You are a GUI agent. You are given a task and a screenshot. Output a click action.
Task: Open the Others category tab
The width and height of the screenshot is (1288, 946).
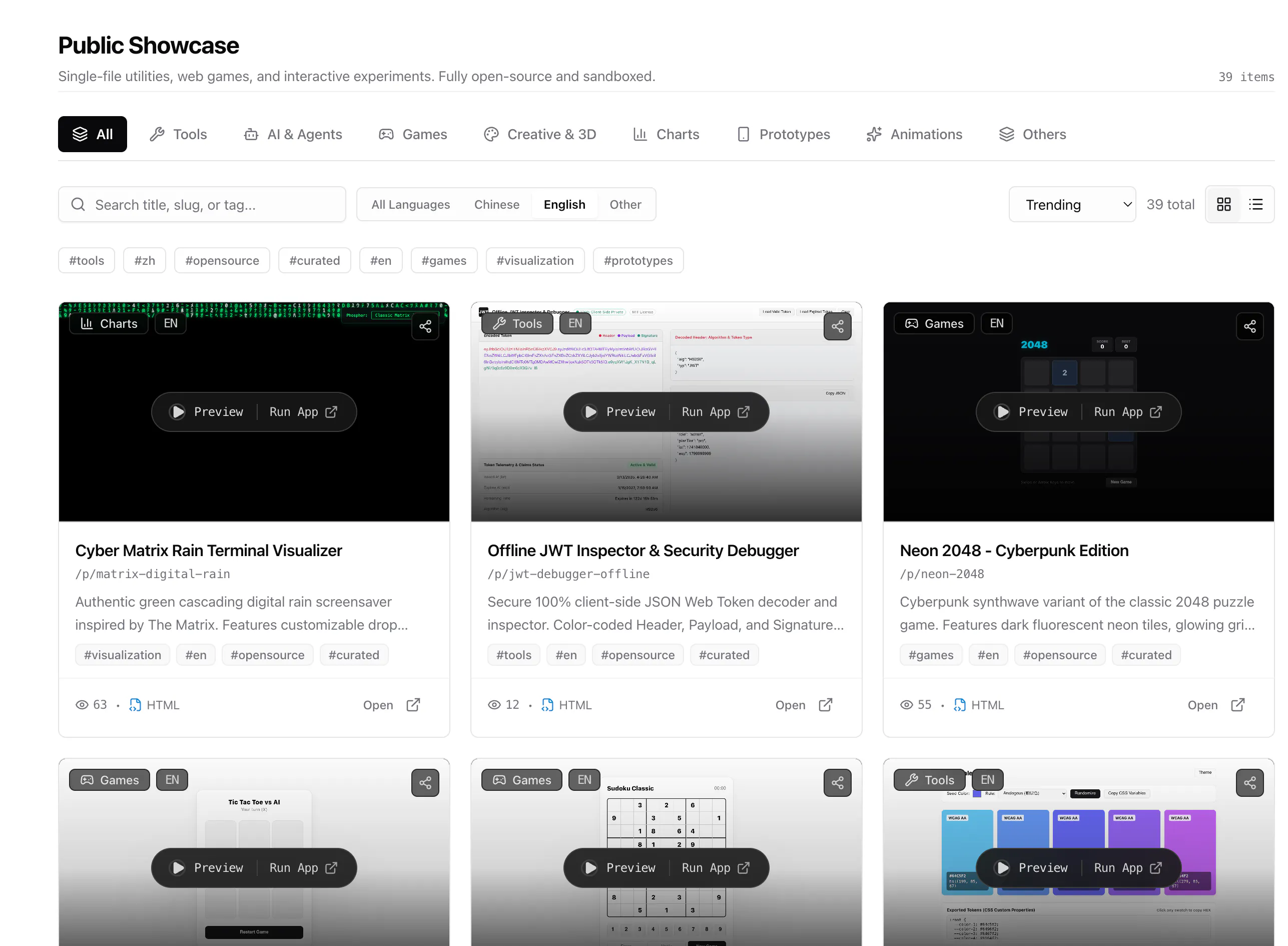coord(1032,134)
